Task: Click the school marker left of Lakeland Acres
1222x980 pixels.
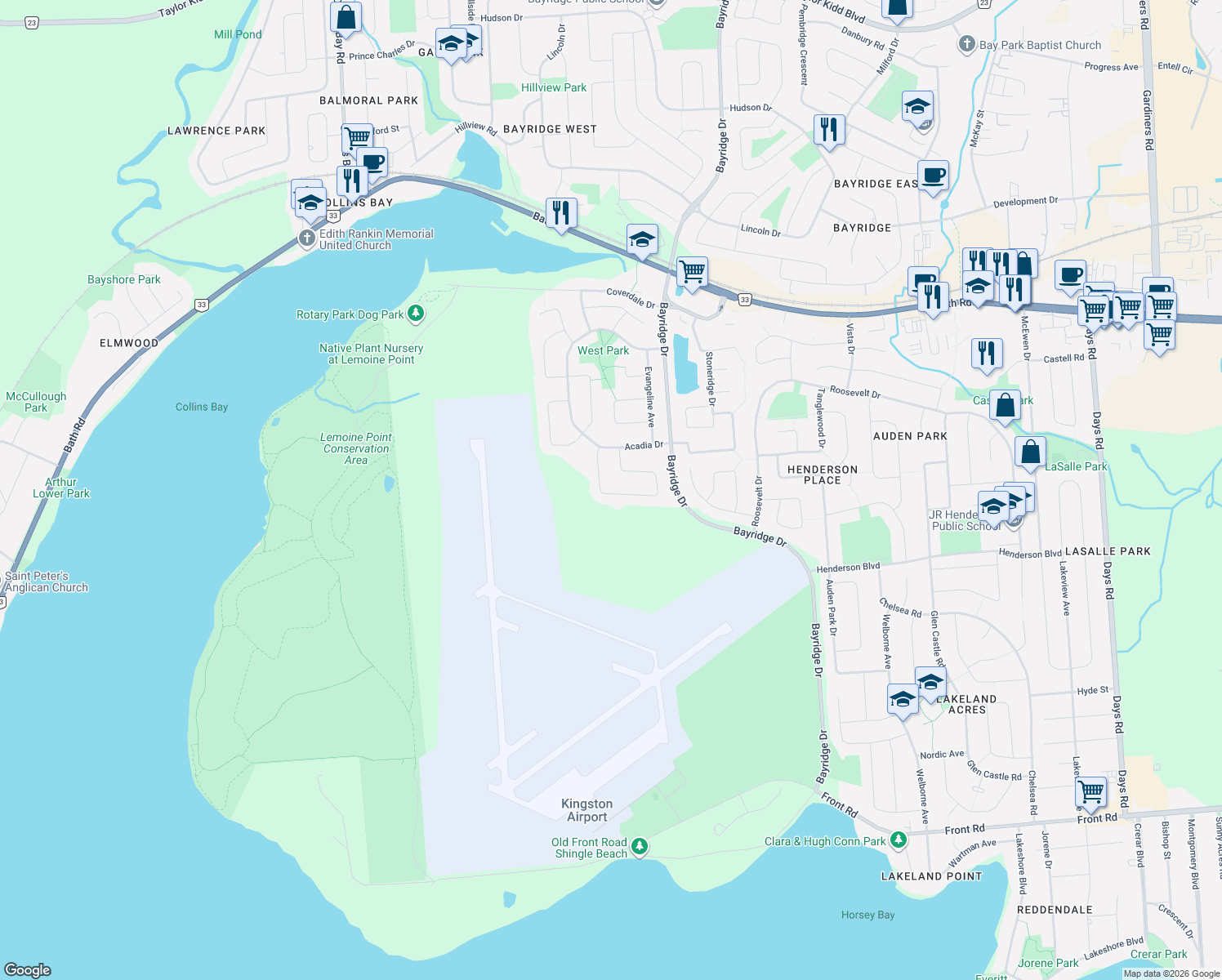Action: (x=903, y=700)
